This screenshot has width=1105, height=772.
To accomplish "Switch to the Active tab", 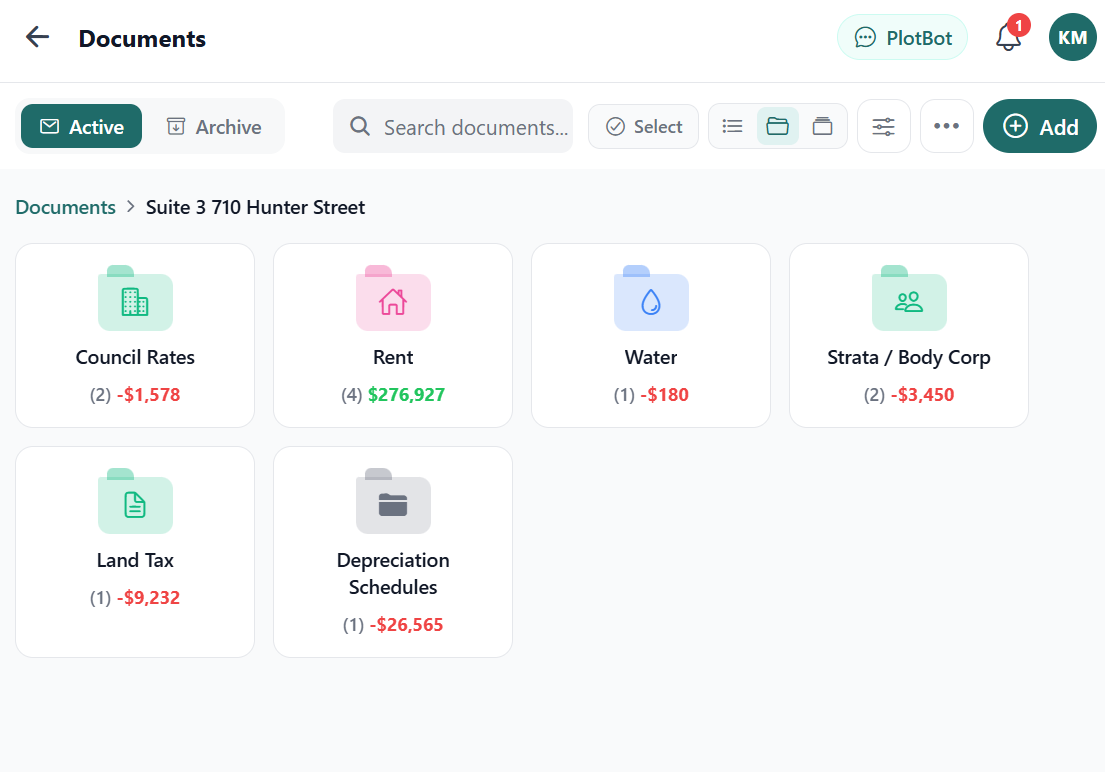I will point(82,126).
